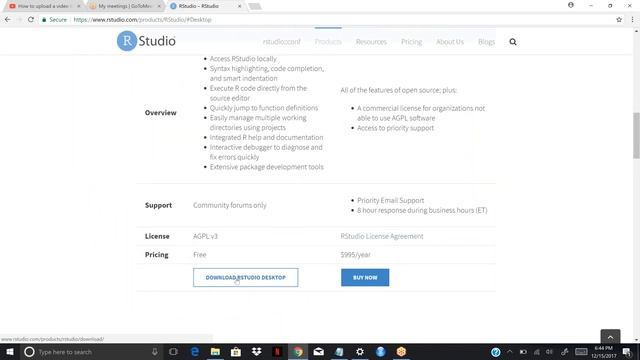Click the RStudio logo
The image size is (640, 360).
(146, 41)
